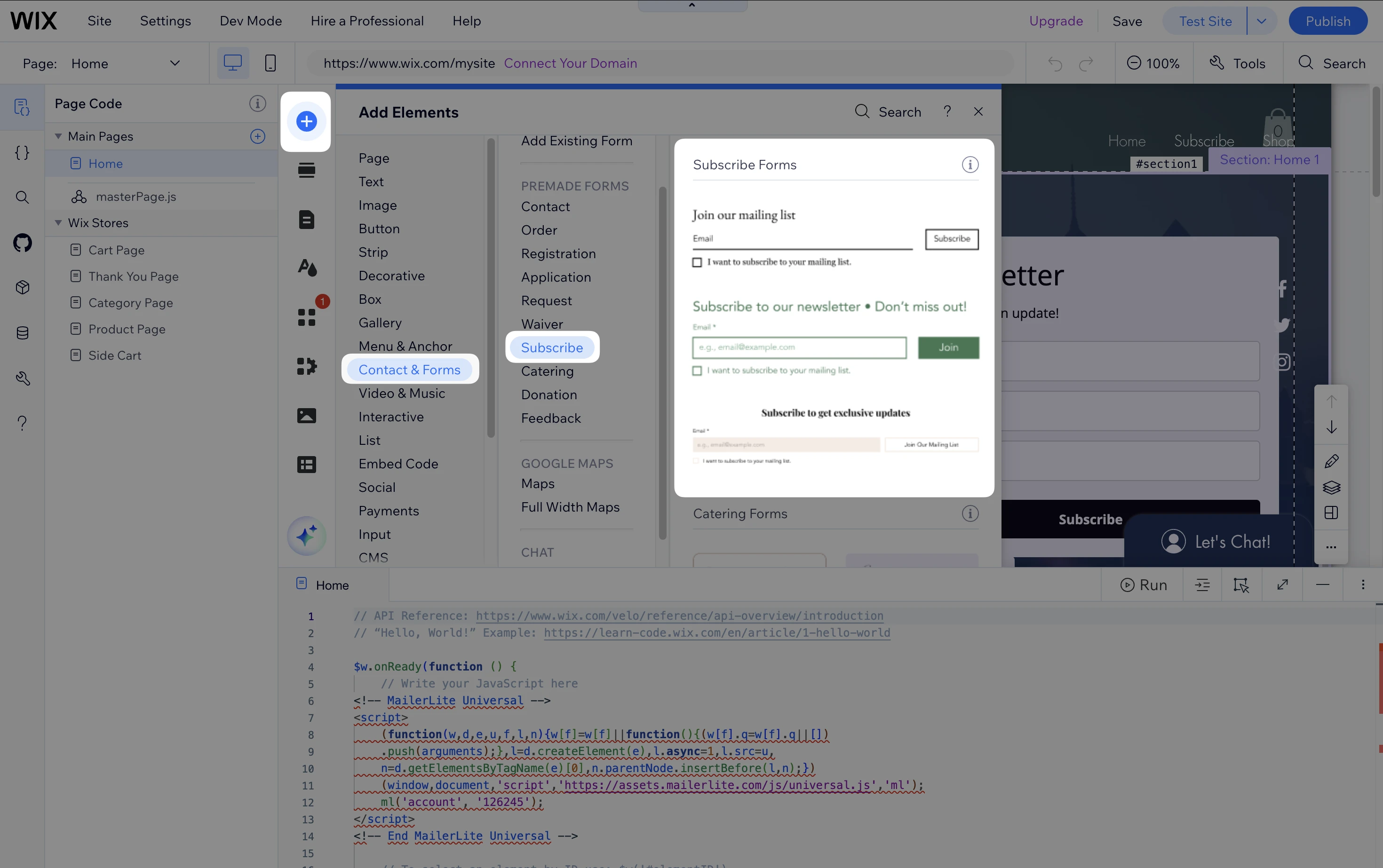Switch to desktop view toggle
Viewport: 1383px width, 868px height.
tap(232, 63)
